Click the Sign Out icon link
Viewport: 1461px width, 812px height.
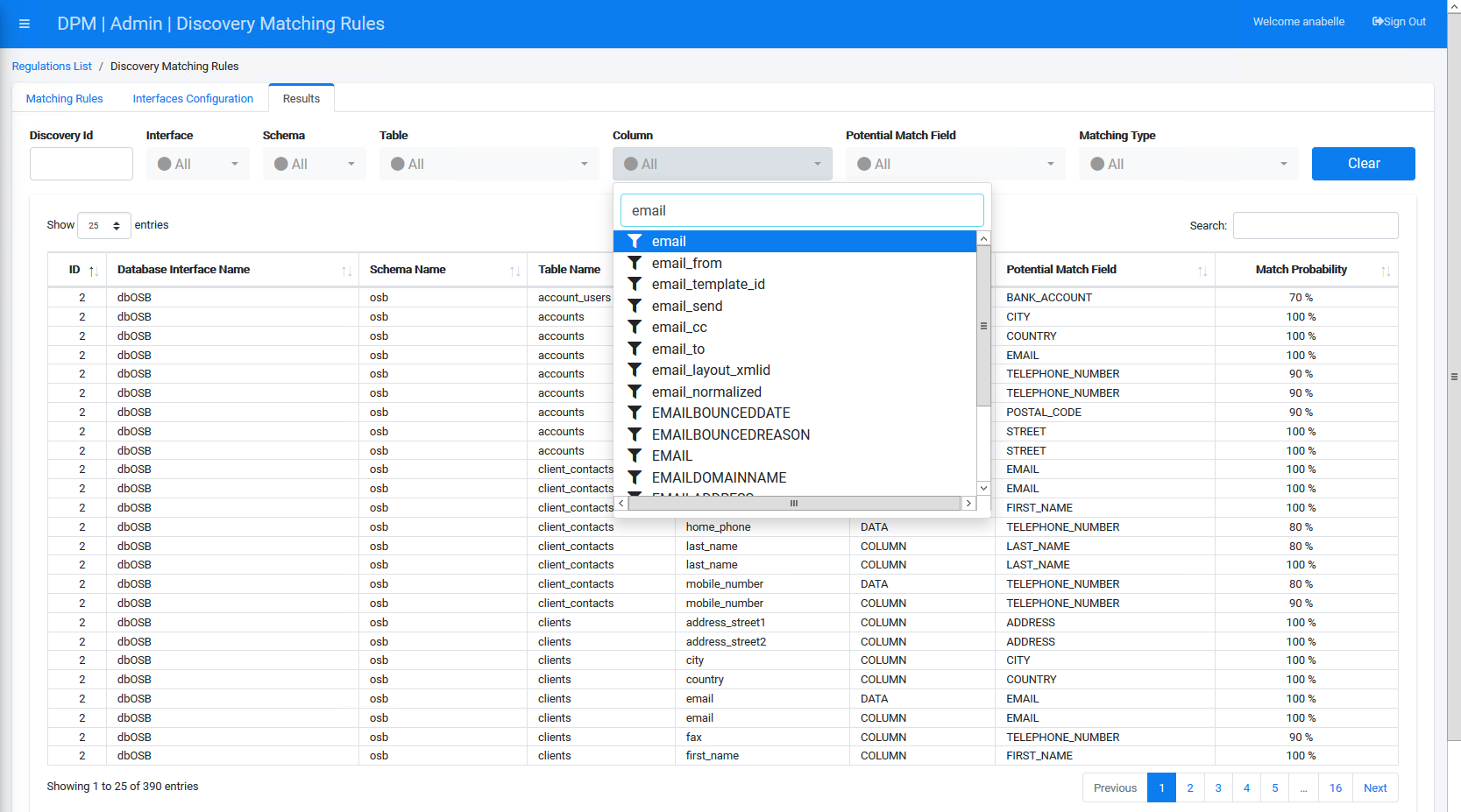(1399, 22)
